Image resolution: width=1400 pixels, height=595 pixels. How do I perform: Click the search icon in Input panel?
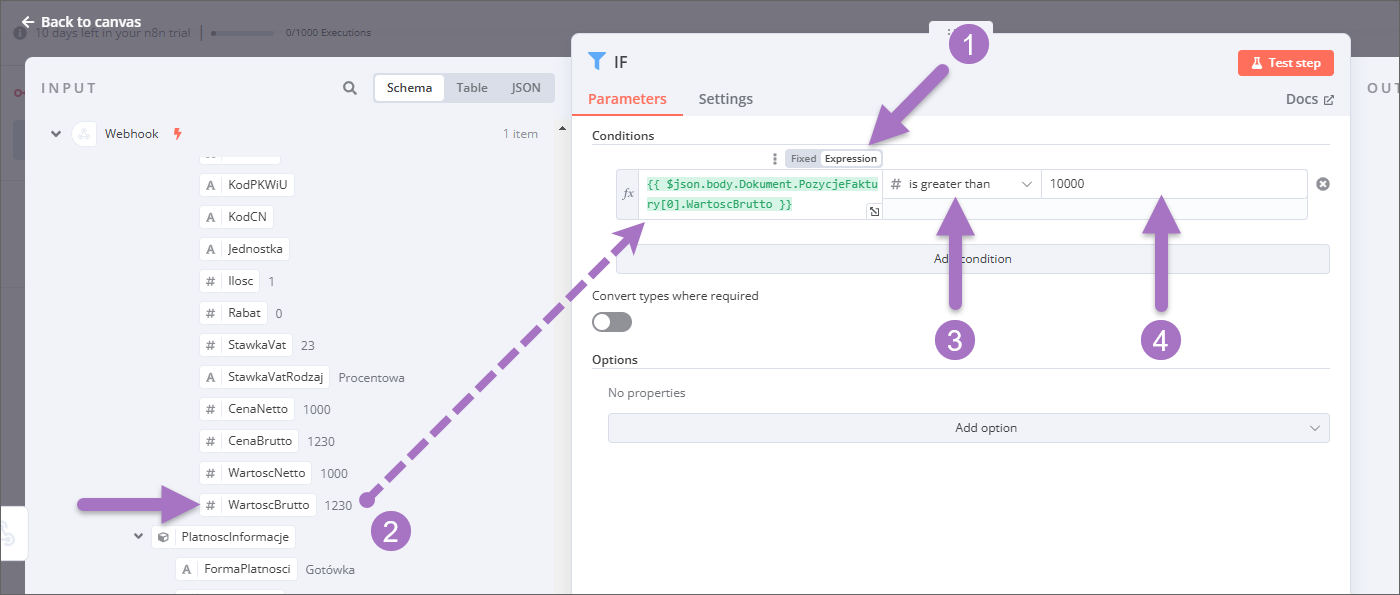click(350, 88)
